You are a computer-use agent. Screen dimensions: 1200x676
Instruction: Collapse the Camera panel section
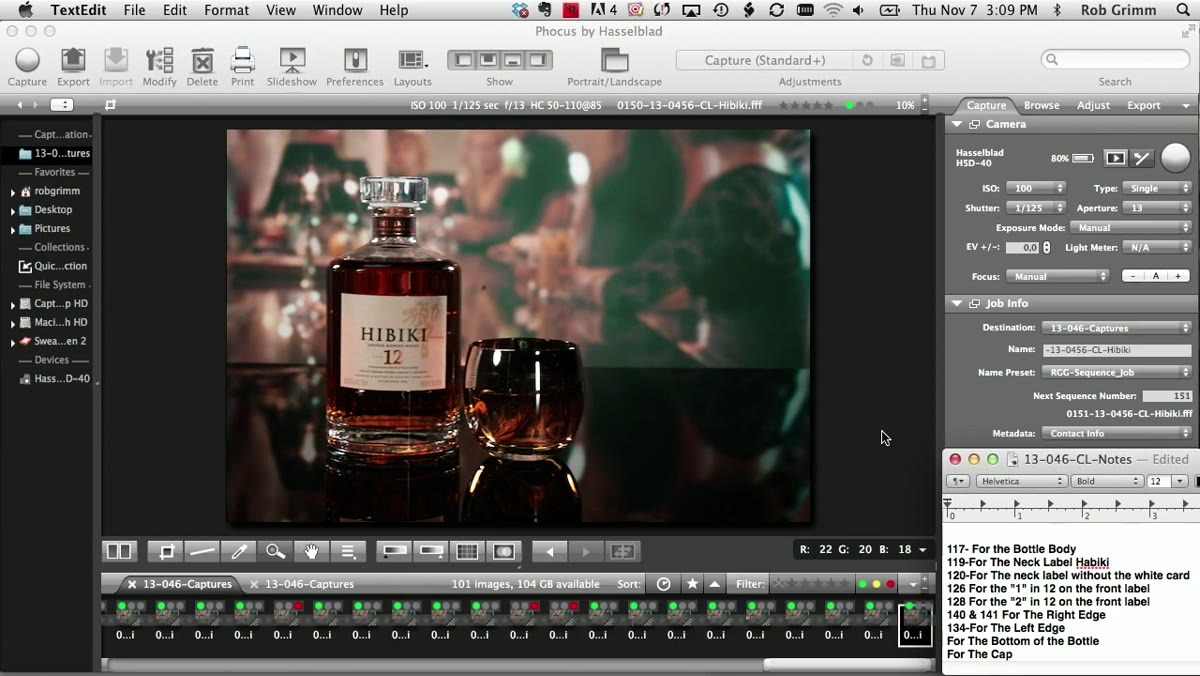coord(957,124)
